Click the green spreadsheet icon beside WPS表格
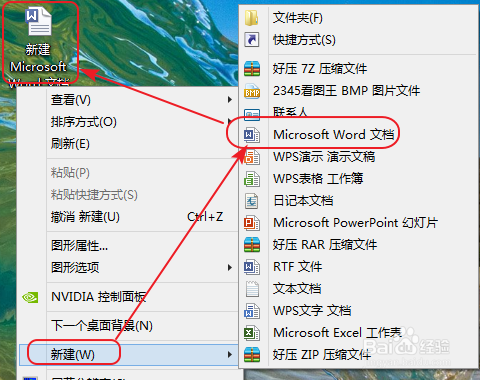 tap(252, 179)
